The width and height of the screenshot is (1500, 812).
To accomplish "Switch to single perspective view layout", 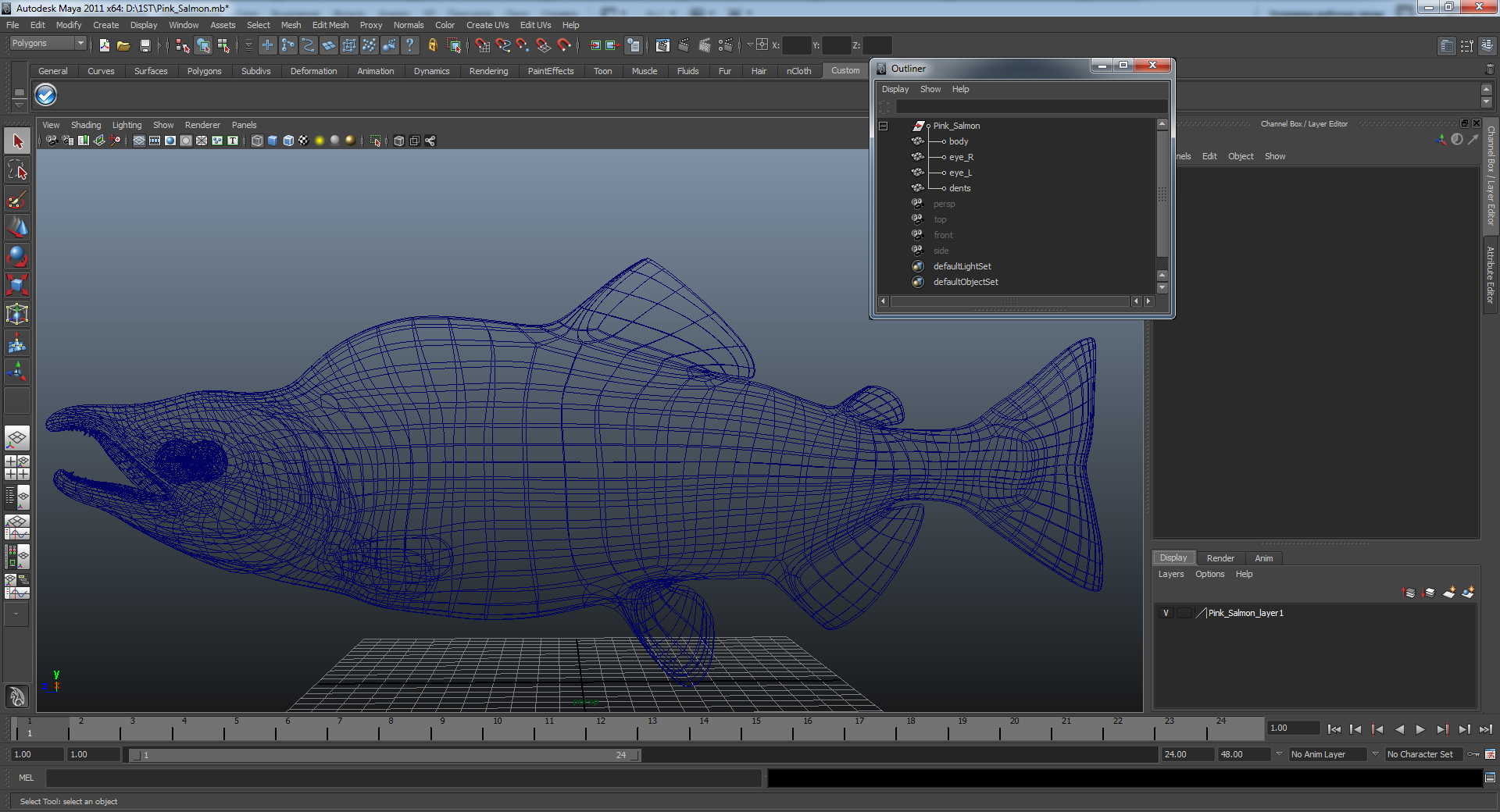I will 17,437.
